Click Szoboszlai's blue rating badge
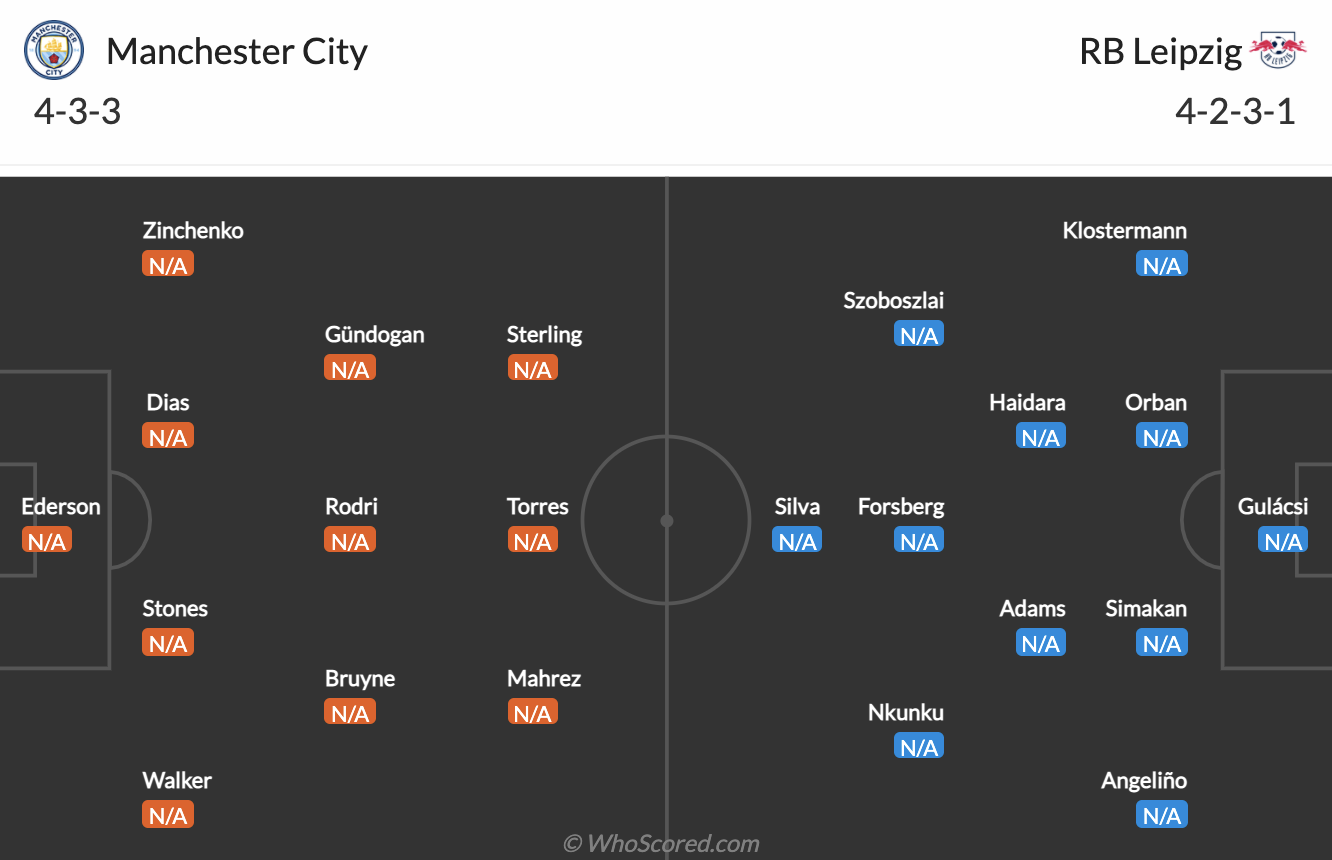 (918, 335)
